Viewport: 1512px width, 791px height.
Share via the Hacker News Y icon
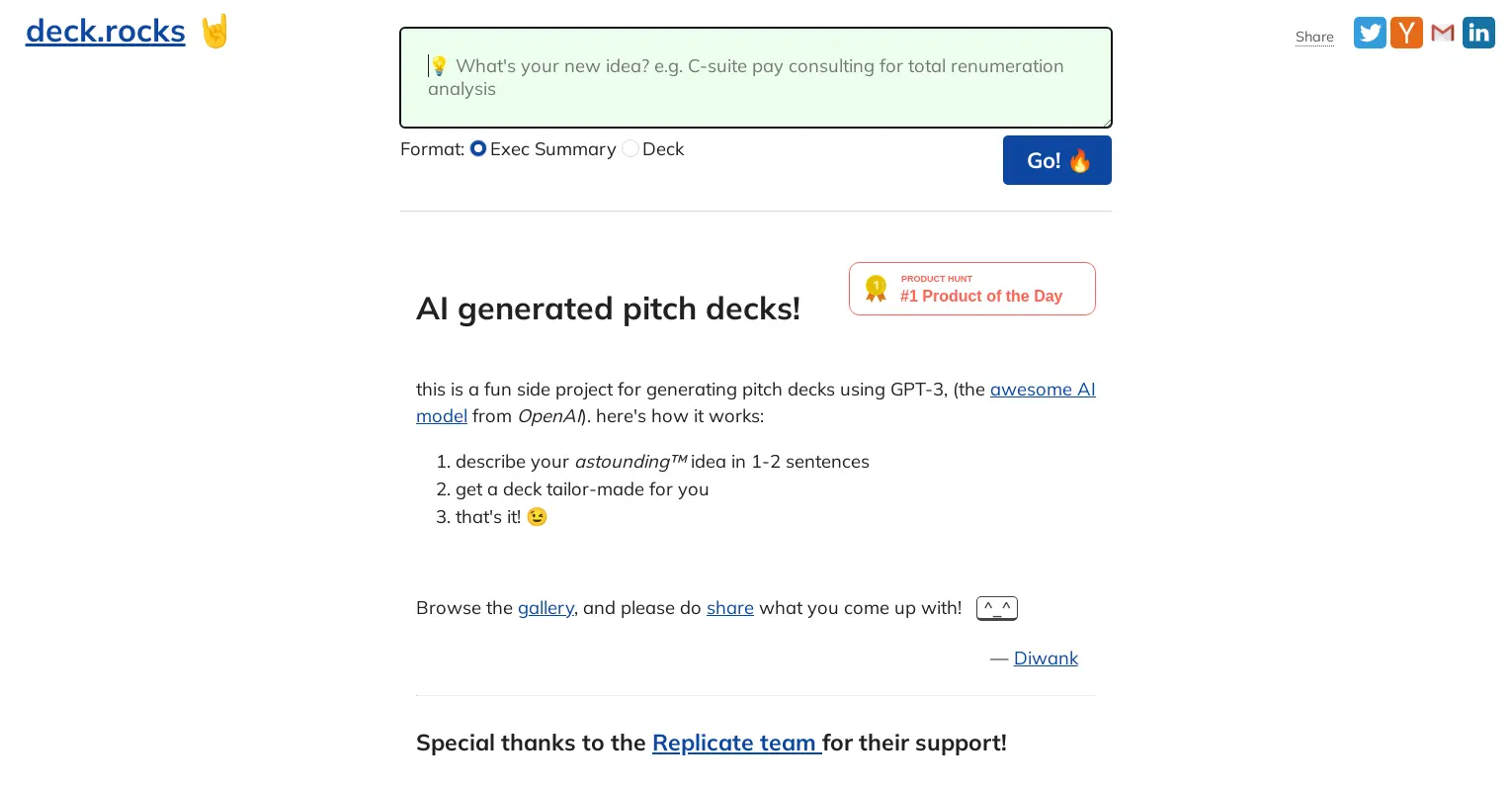1406,32
